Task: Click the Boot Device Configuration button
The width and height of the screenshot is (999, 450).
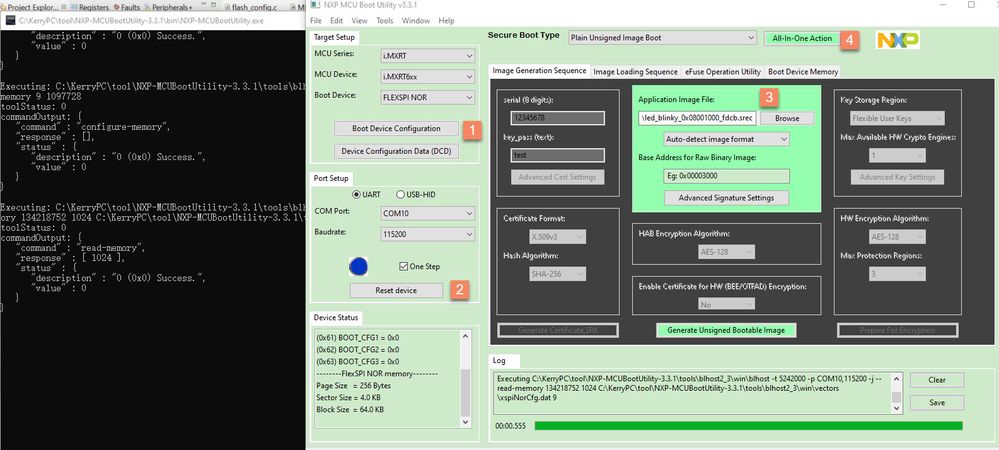Action: (396, 128)
